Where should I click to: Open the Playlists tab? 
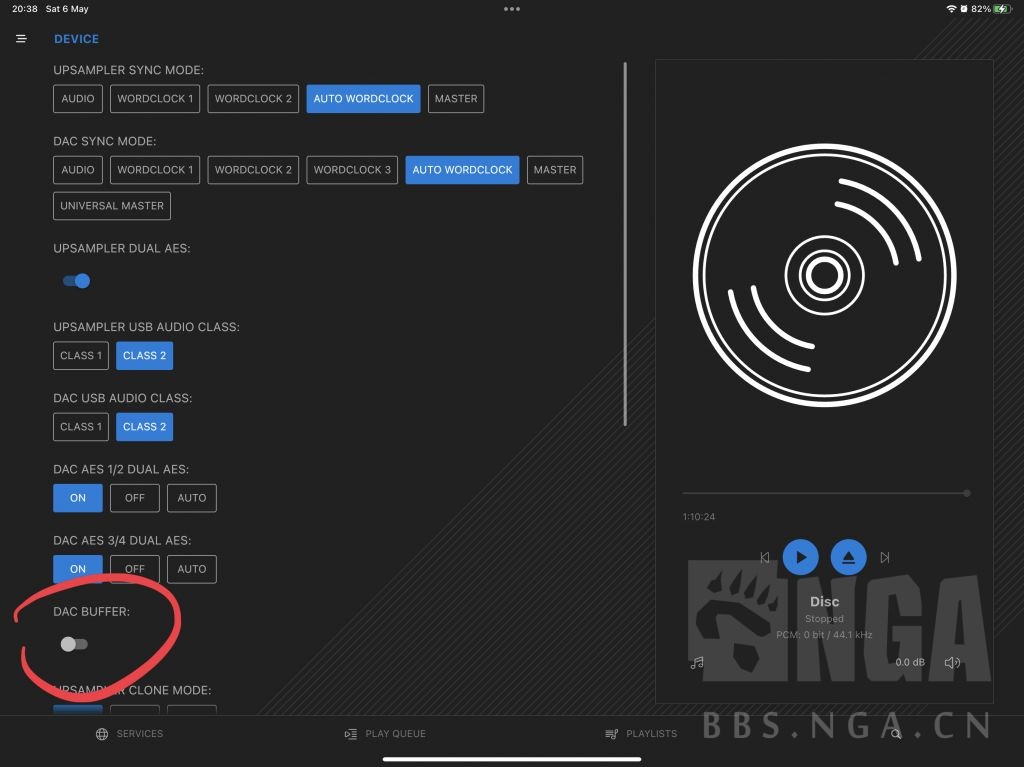641,733
